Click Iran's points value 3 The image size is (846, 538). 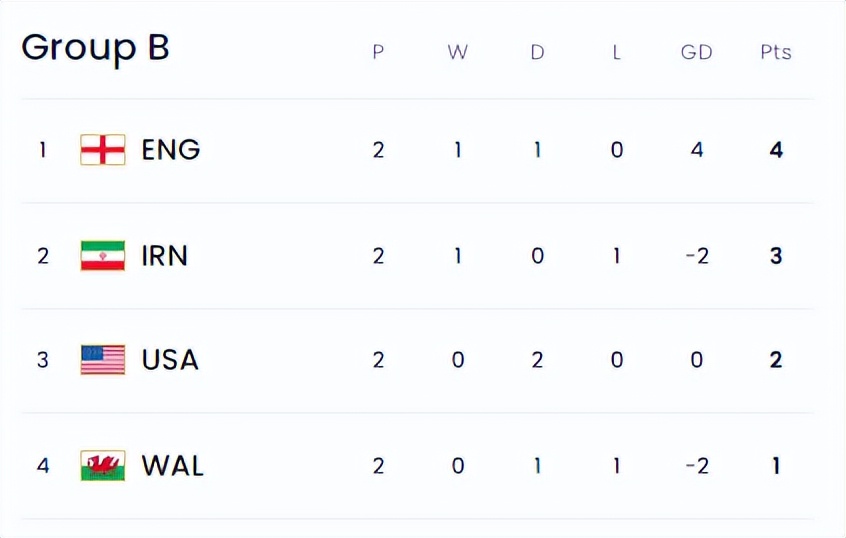[776, 256]
